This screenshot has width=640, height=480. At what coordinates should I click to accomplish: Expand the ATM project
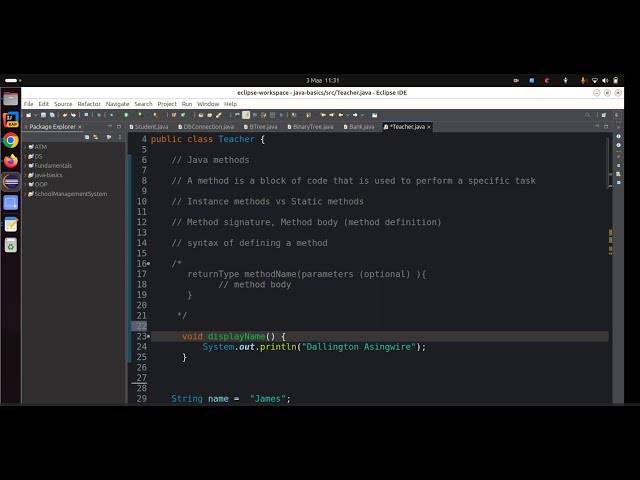click(25, 147)
